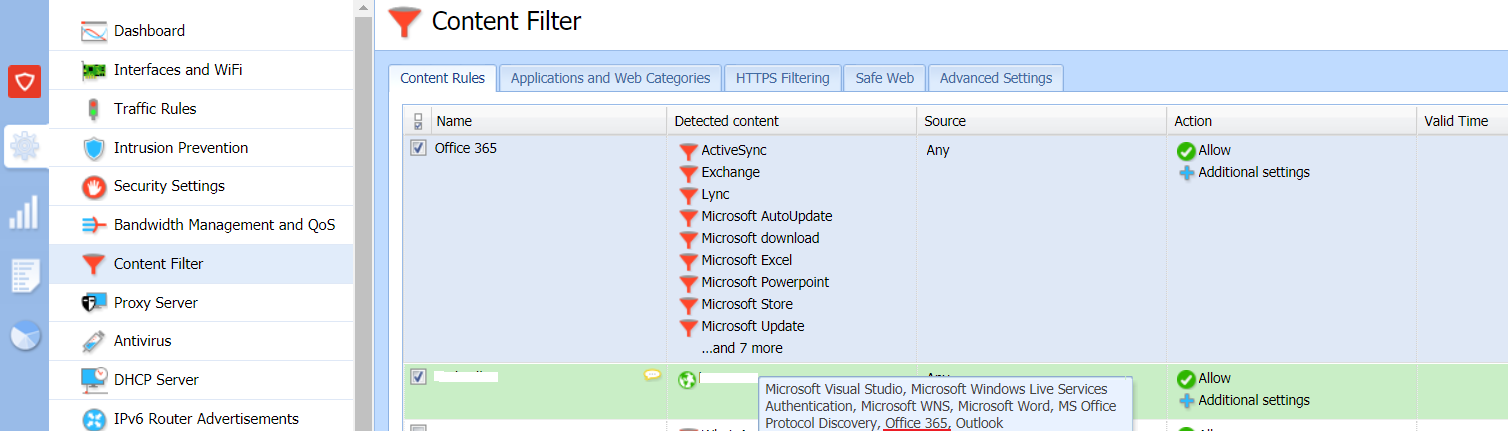The image size is (1508, 431).
Task: Open the logs document section
Action: [x=24, y=275]
